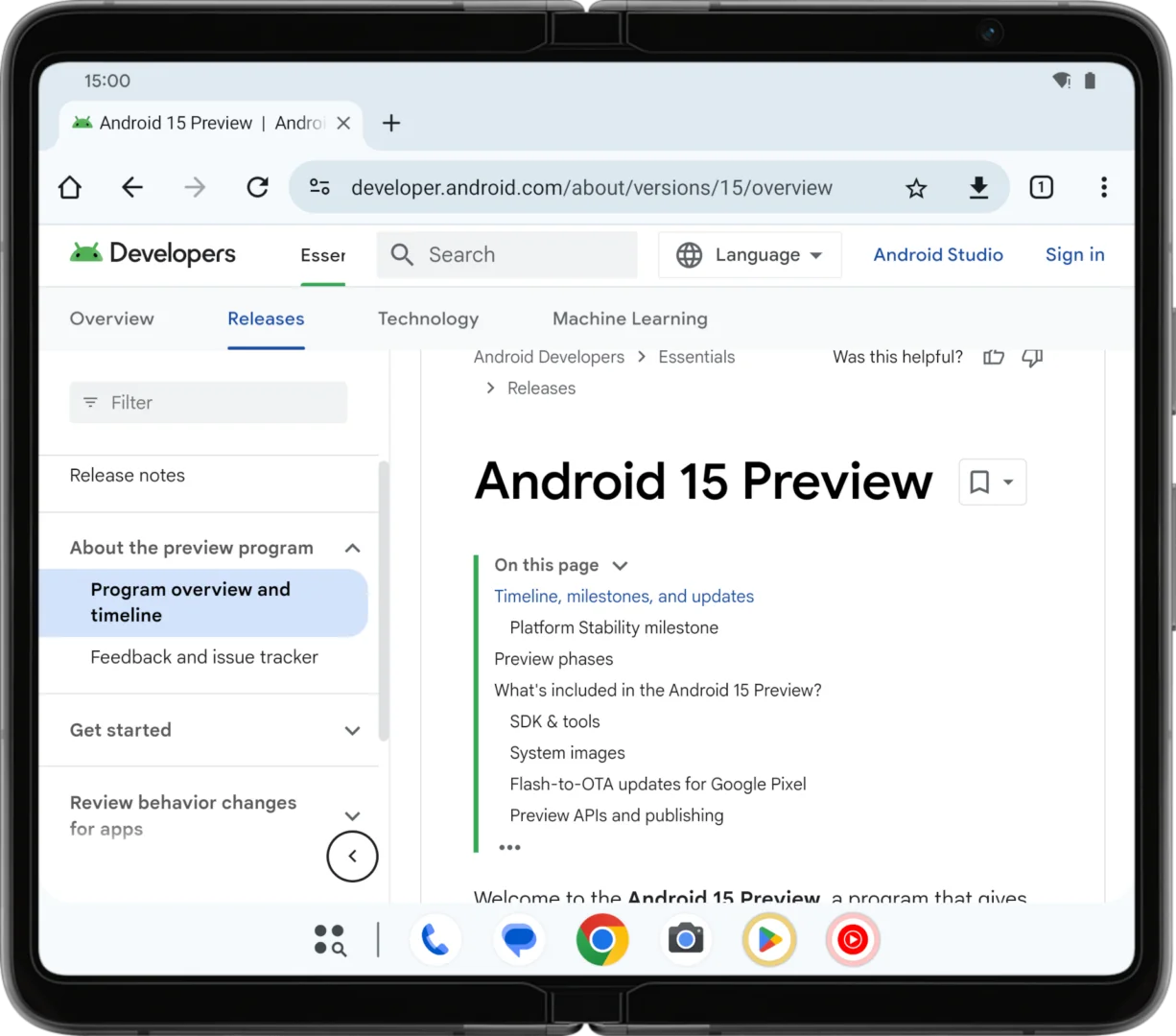Image resolution: width=1176 pixels, height=1036 pixels.
Task: Open the Language dropdown
Action: 749,254
